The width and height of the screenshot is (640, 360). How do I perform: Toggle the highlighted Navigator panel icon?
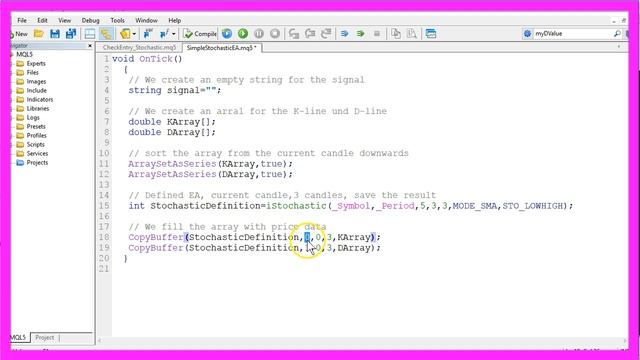(106, 33)
